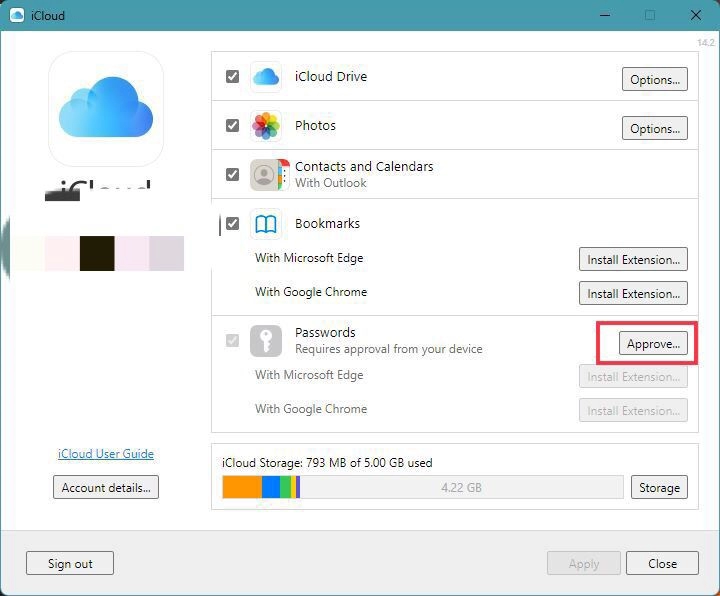720x596 pixels.
Task: Click the iCloud Drive cloud icon
Action: (x=266, y=77)
